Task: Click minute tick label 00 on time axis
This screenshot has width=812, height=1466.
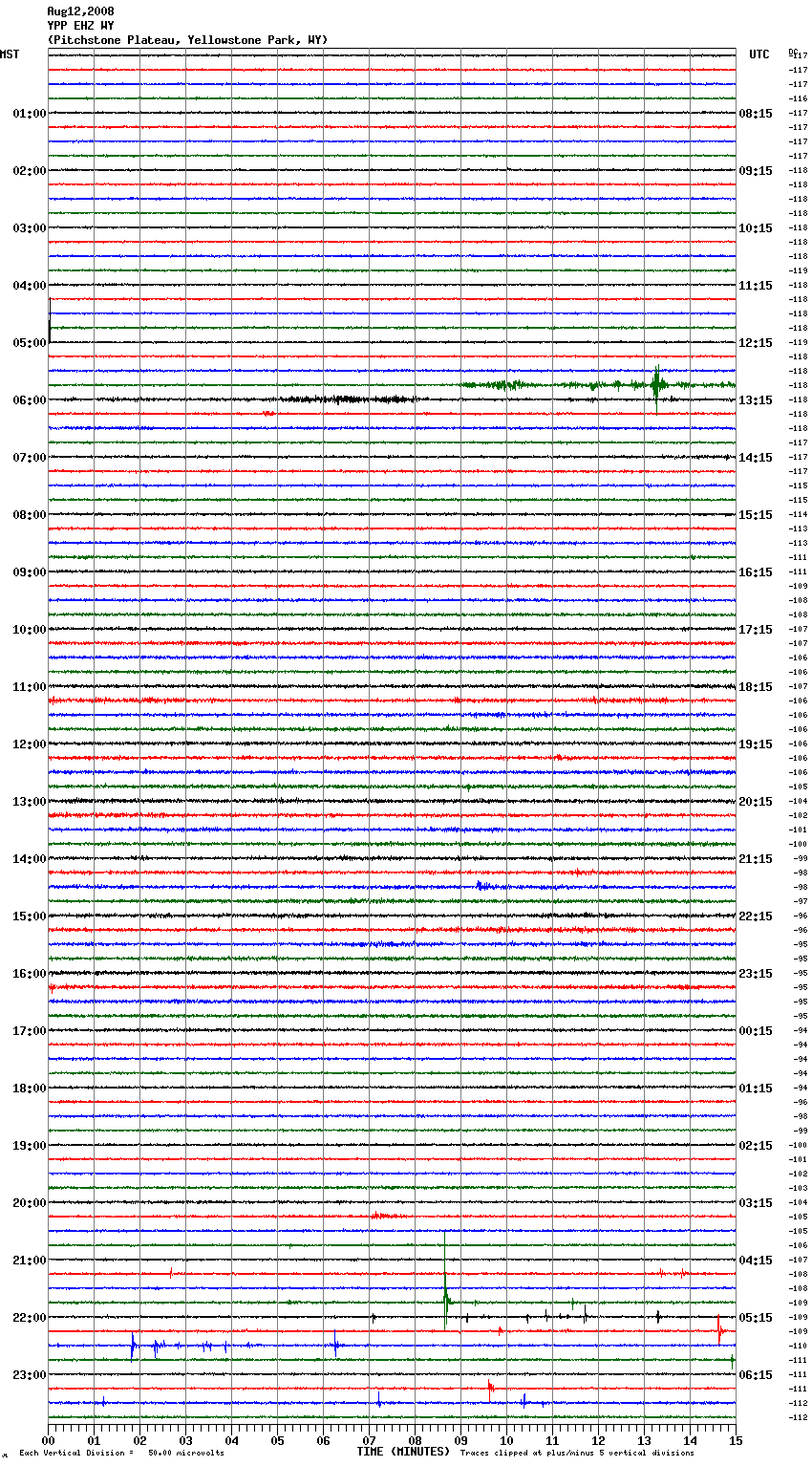Action: [48, 1440]
